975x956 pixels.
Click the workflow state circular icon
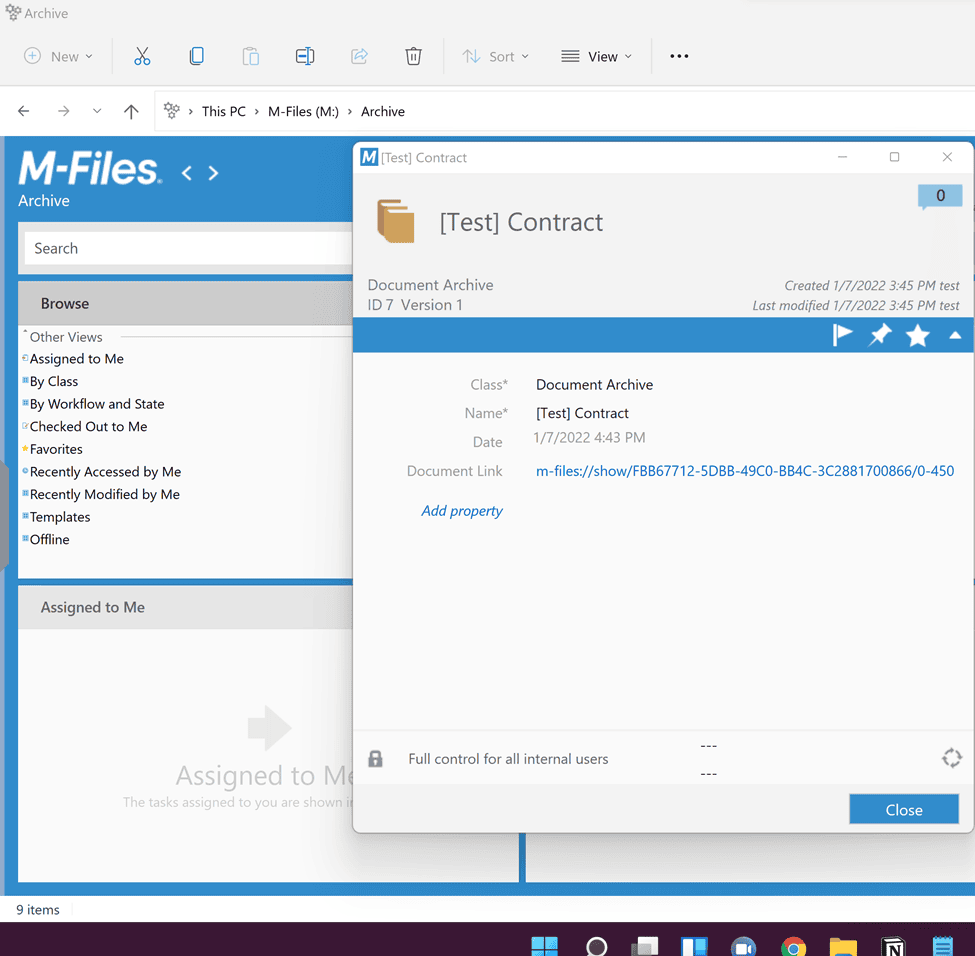tap(951, 758)
